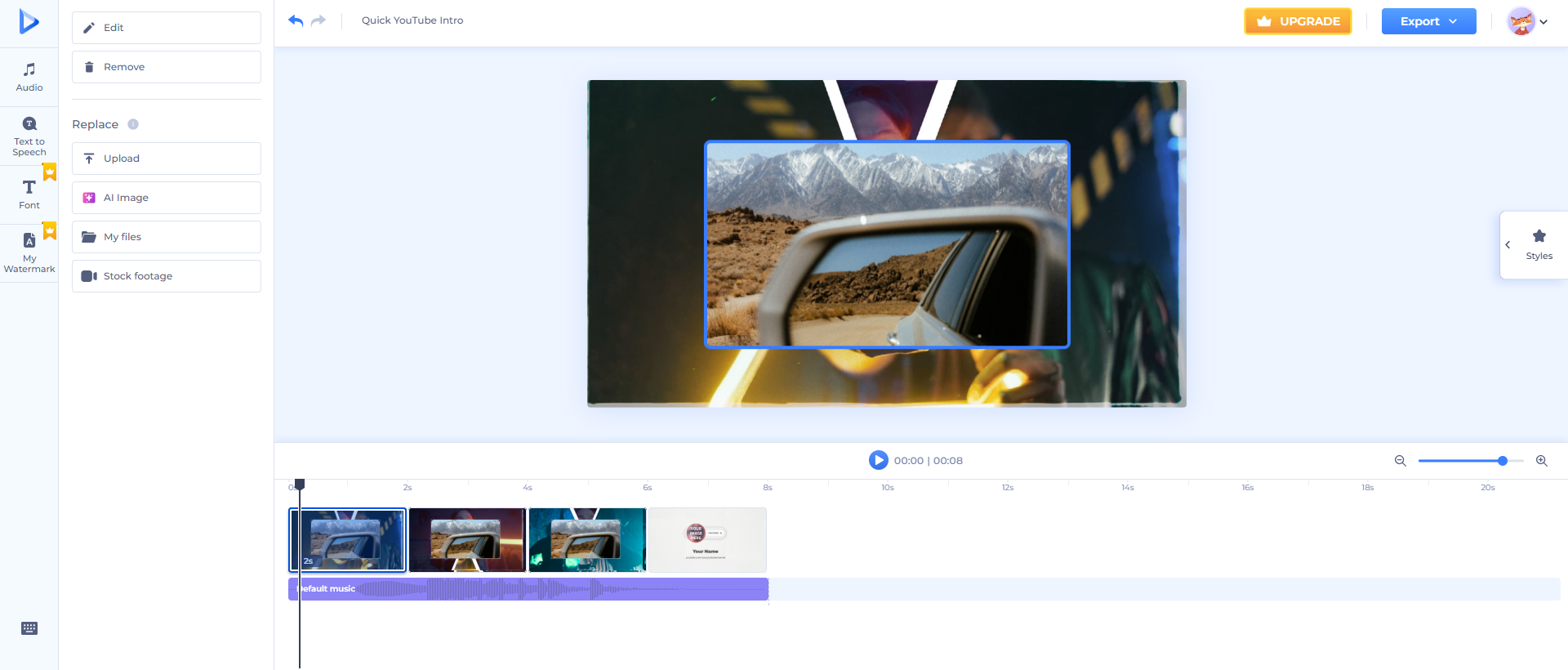The image size is (1568, 670).
Task: Select the Default music audio track
Action: pyautogui.click(x=528, y=589)
